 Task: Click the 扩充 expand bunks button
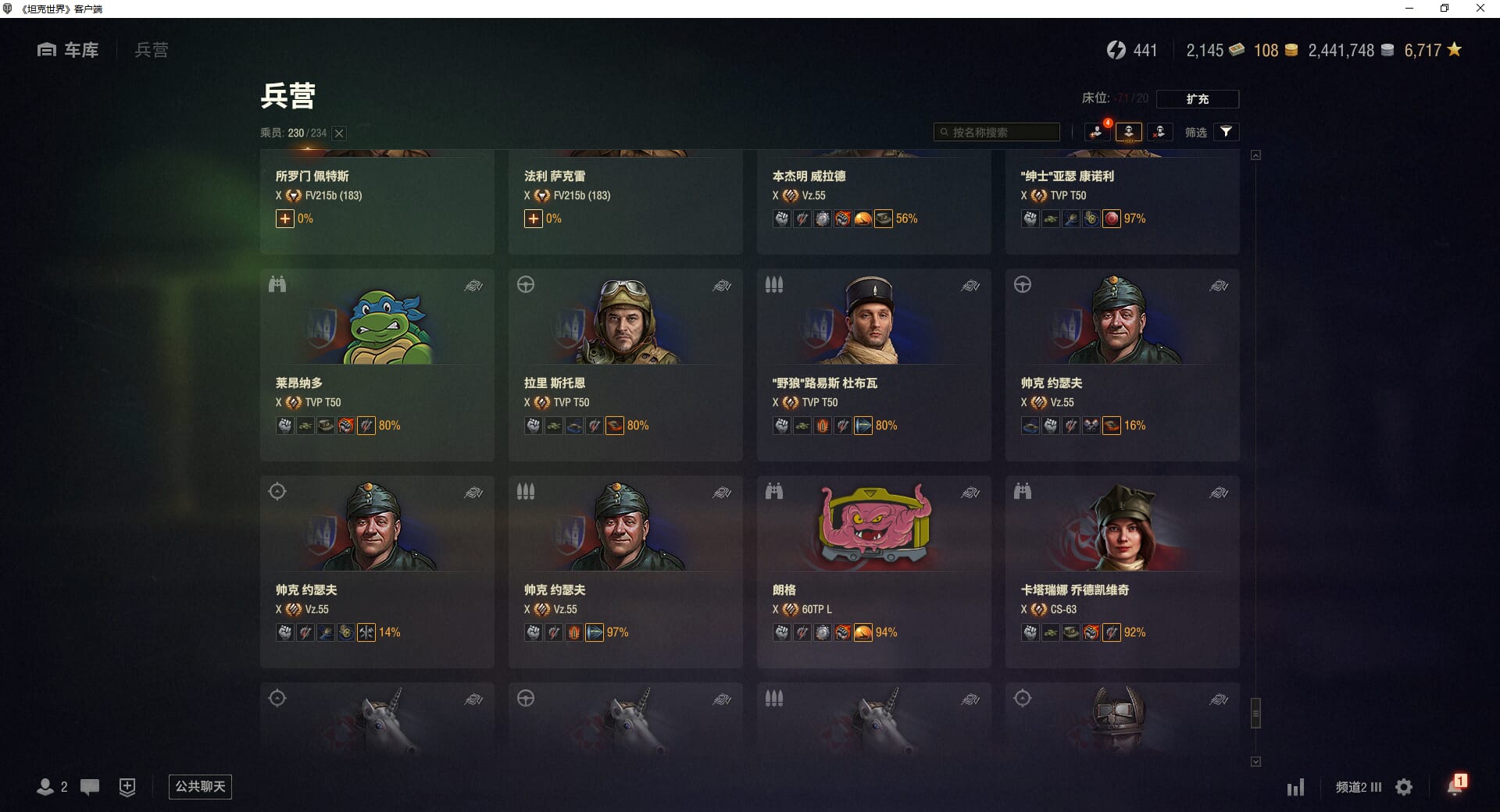pos(1197,99)
